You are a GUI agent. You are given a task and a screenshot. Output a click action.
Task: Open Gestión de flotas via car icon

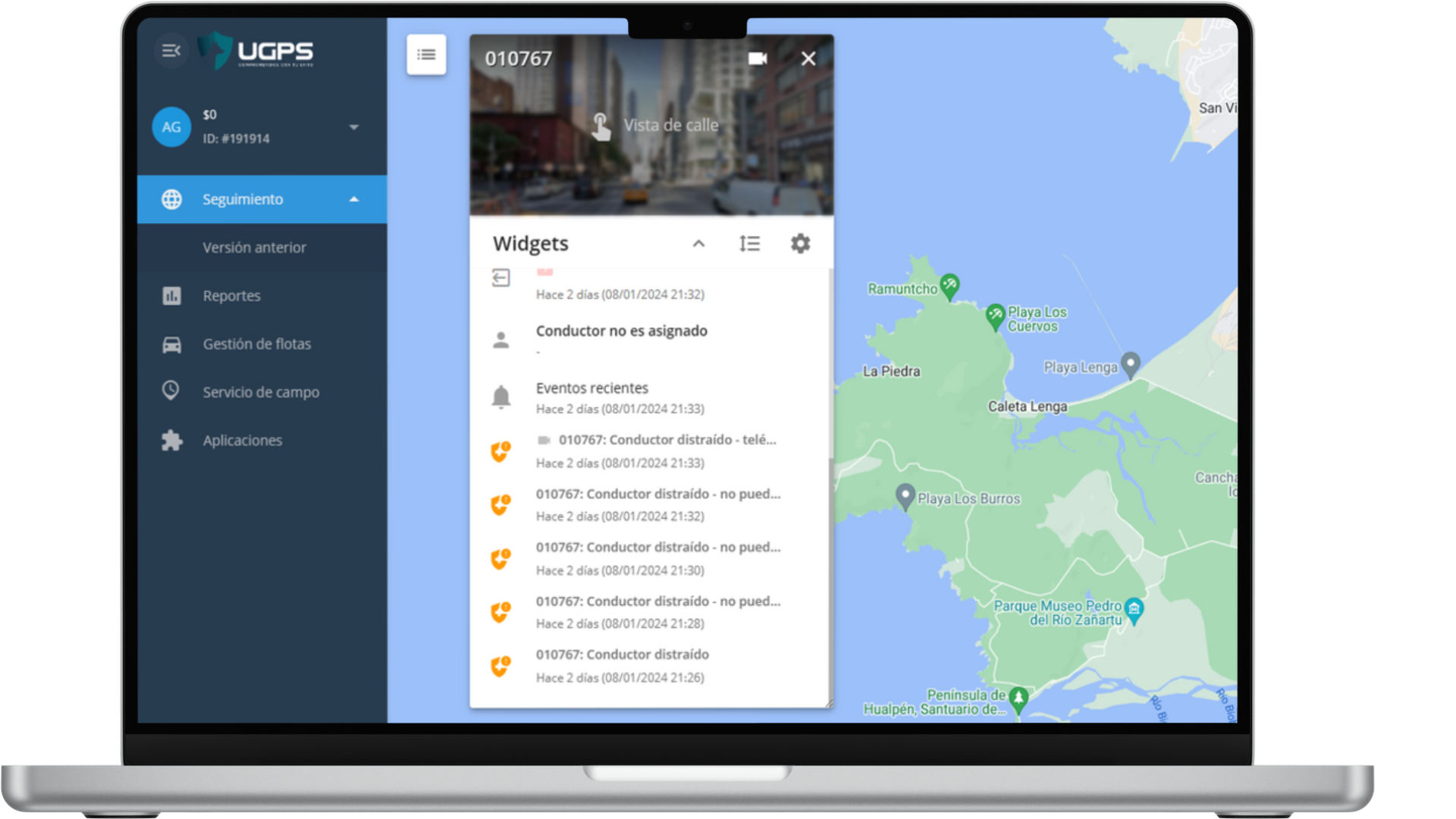tap(171, 344)
